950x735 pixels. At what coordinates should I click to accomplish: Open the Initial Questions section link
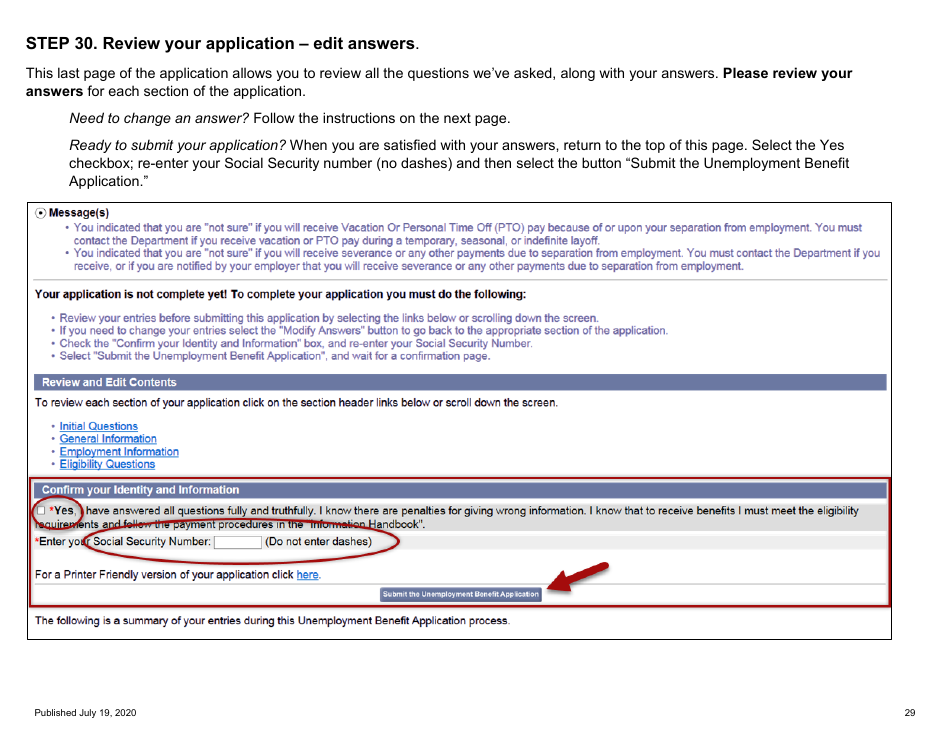(98, 425)
